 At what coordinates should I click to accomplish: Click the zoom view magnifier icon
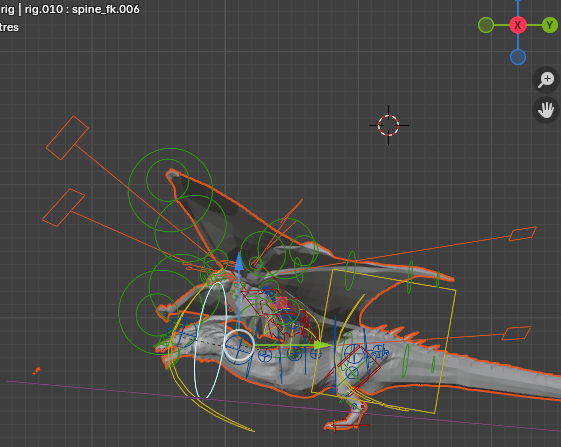click(546, 79)
